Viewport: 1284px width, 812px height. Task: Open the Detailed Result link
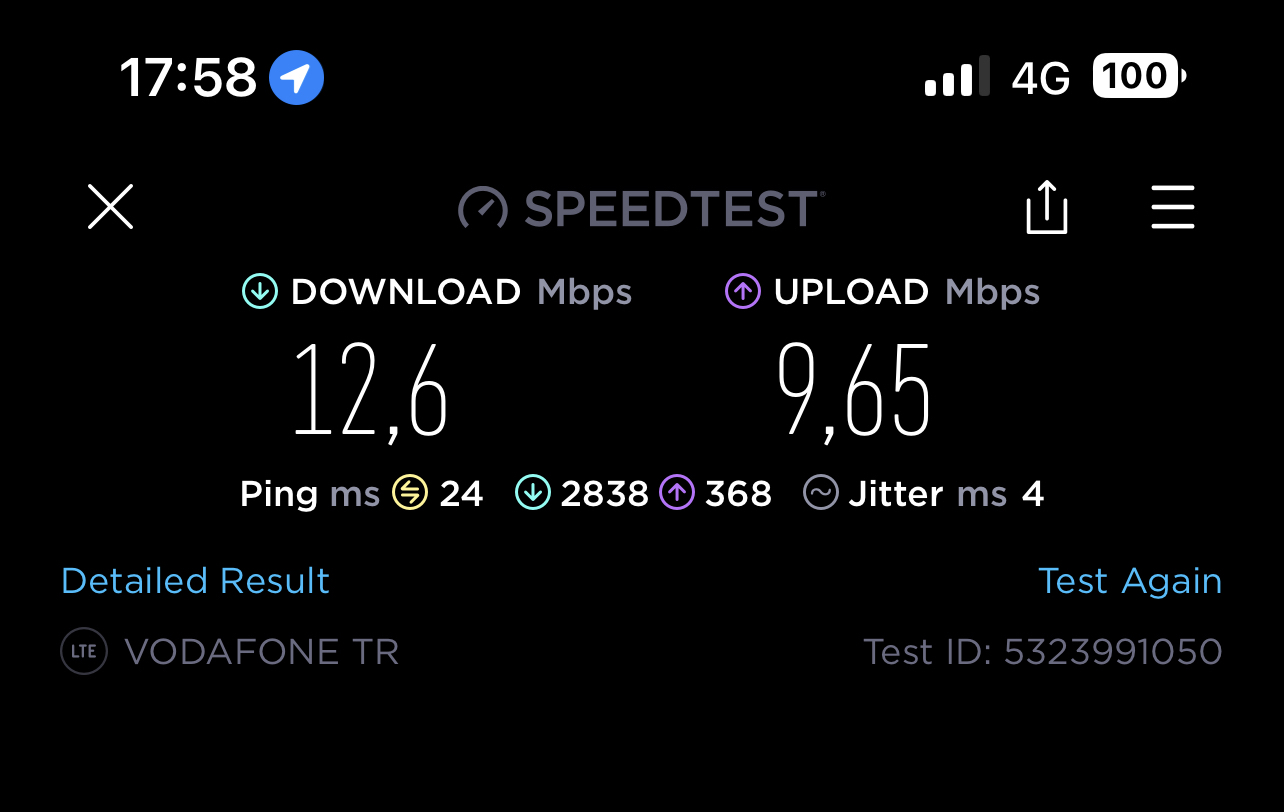pos(195,581)
